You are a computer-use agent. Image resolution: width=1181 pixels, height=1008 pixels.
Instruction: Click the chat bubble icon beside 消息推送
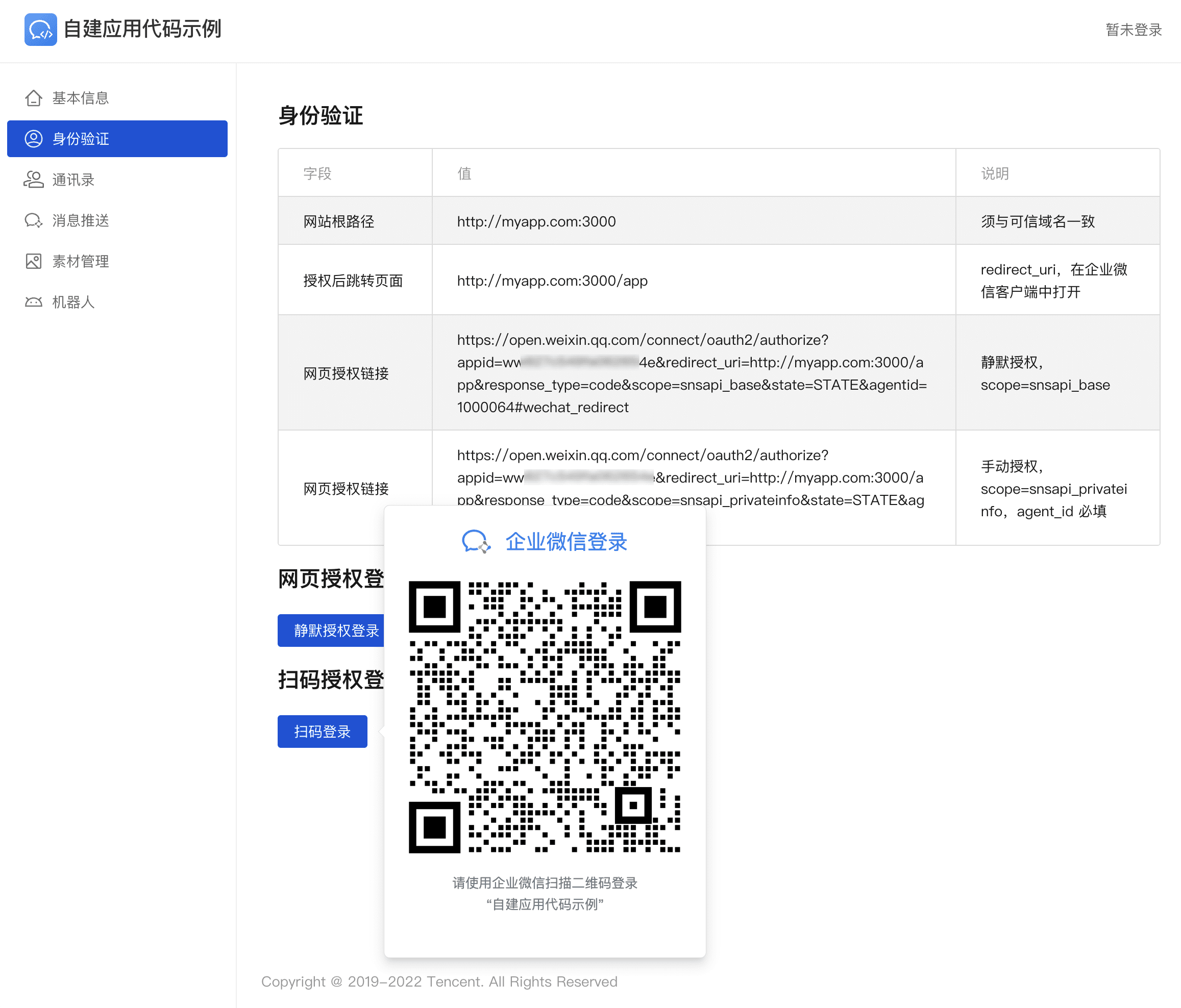[34, 220]
